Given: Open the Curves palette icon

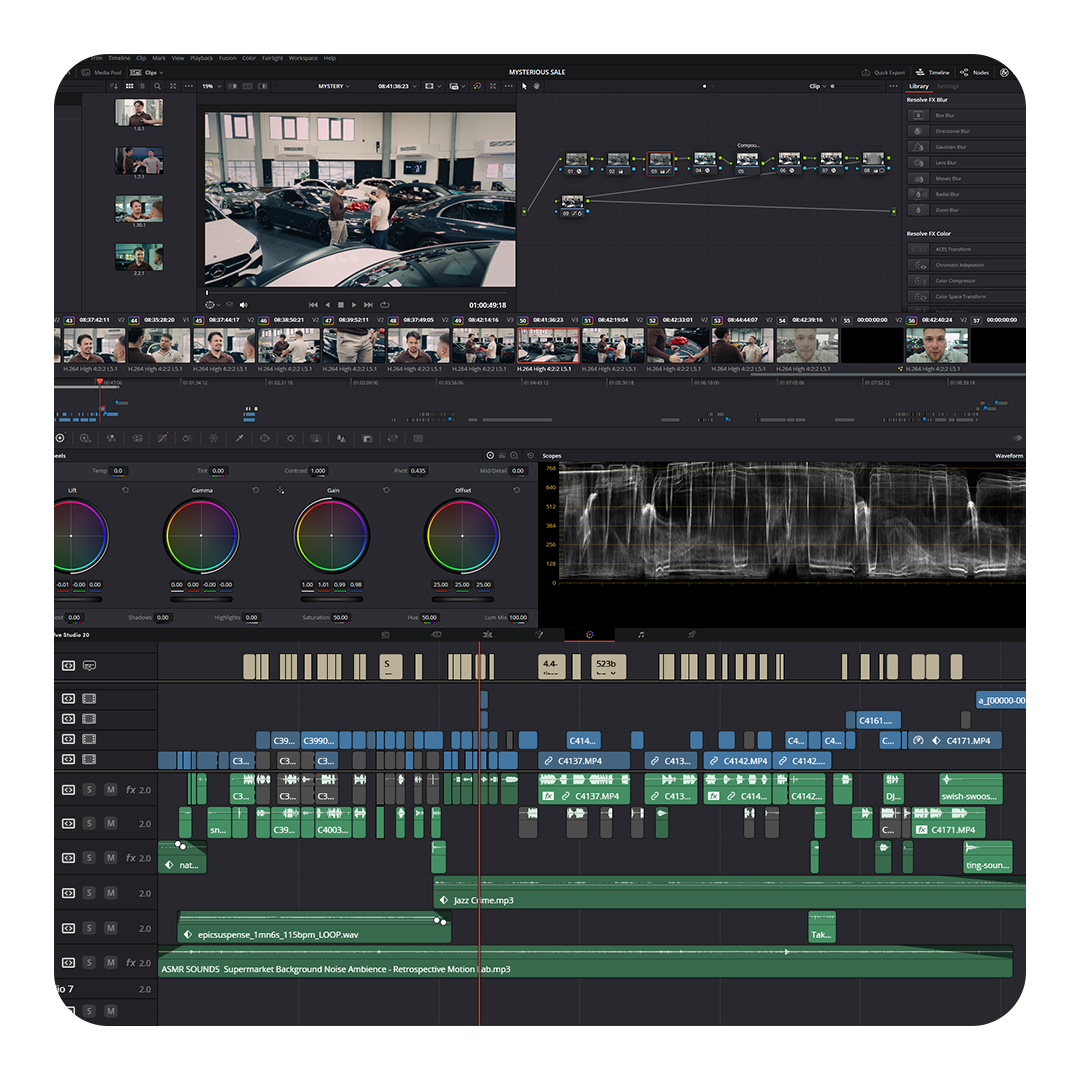Looking at the screenshot, I should pyautogui.click(x=163, y=438).
